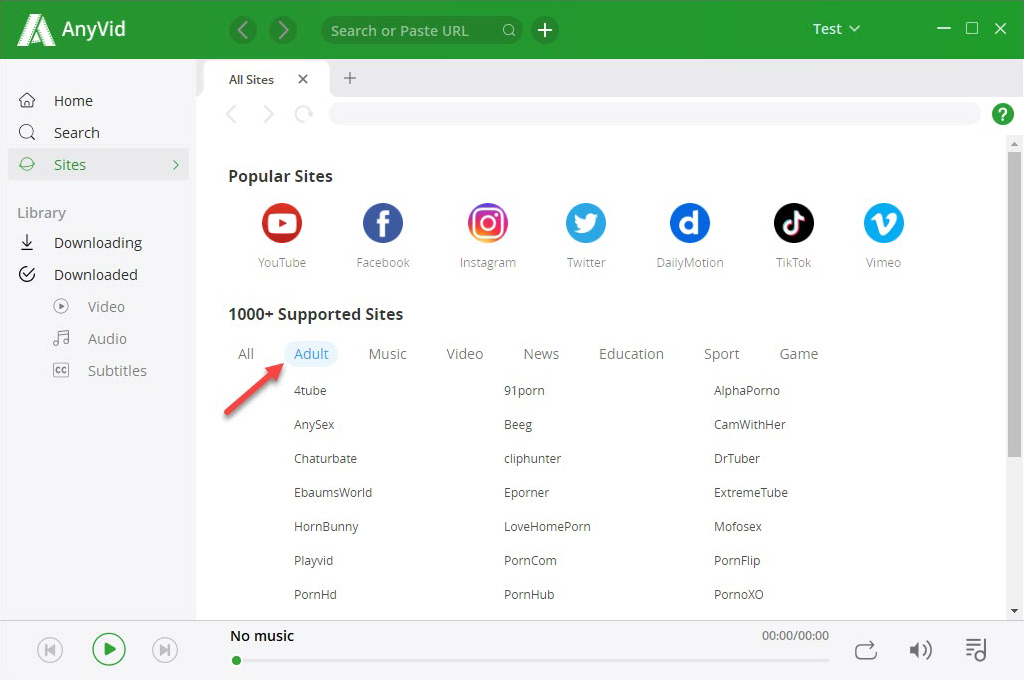Screen dimensions: 1024x680
Task: Toggle the repeat loop mode icon
Action: pyautogui.click(x=866, y=650)
